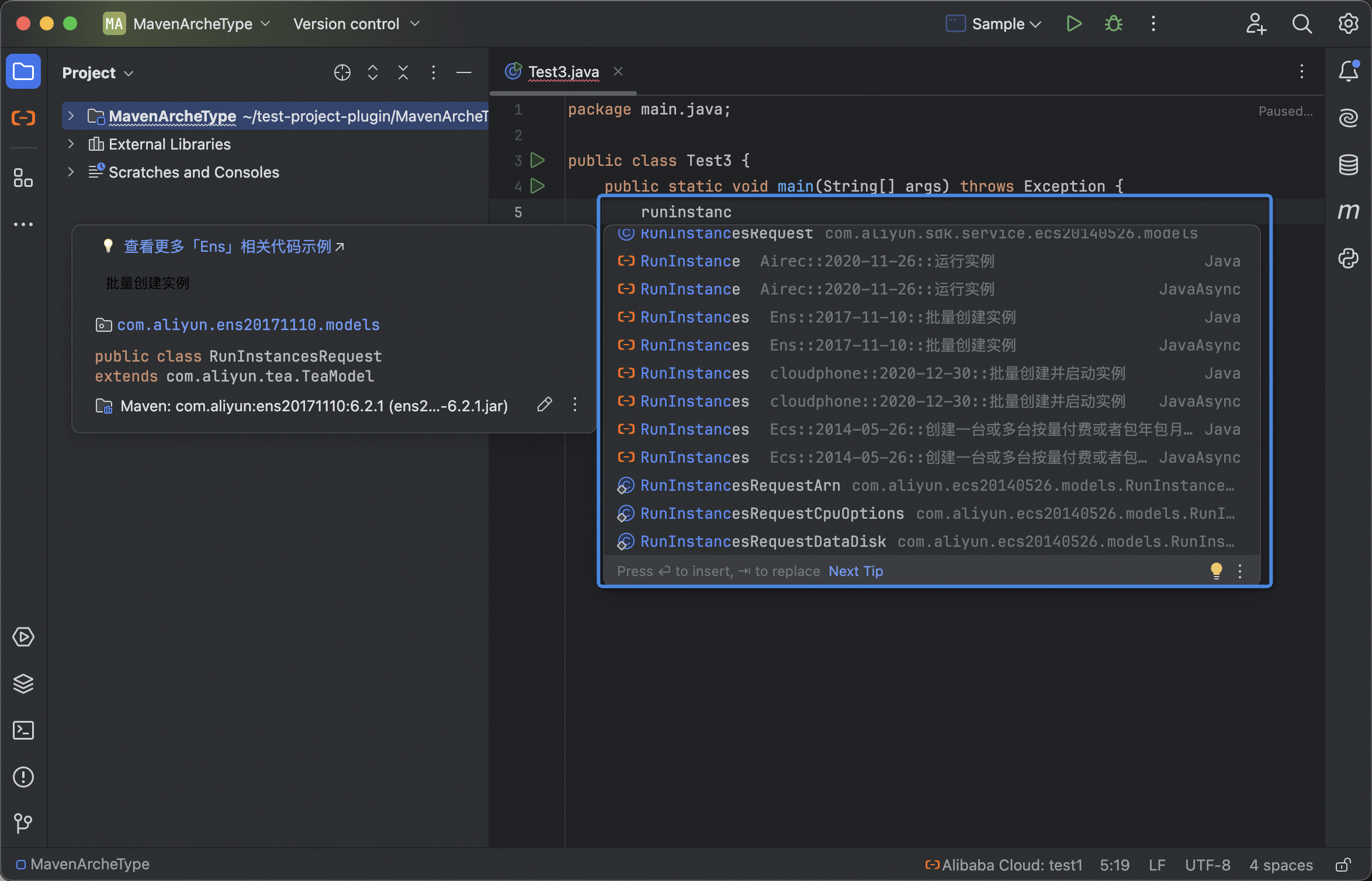The width and height of the screenshot is (1372, 881).
Task: Click Alibaba Cloud: test1 status widget
Action: (1004, 865)
